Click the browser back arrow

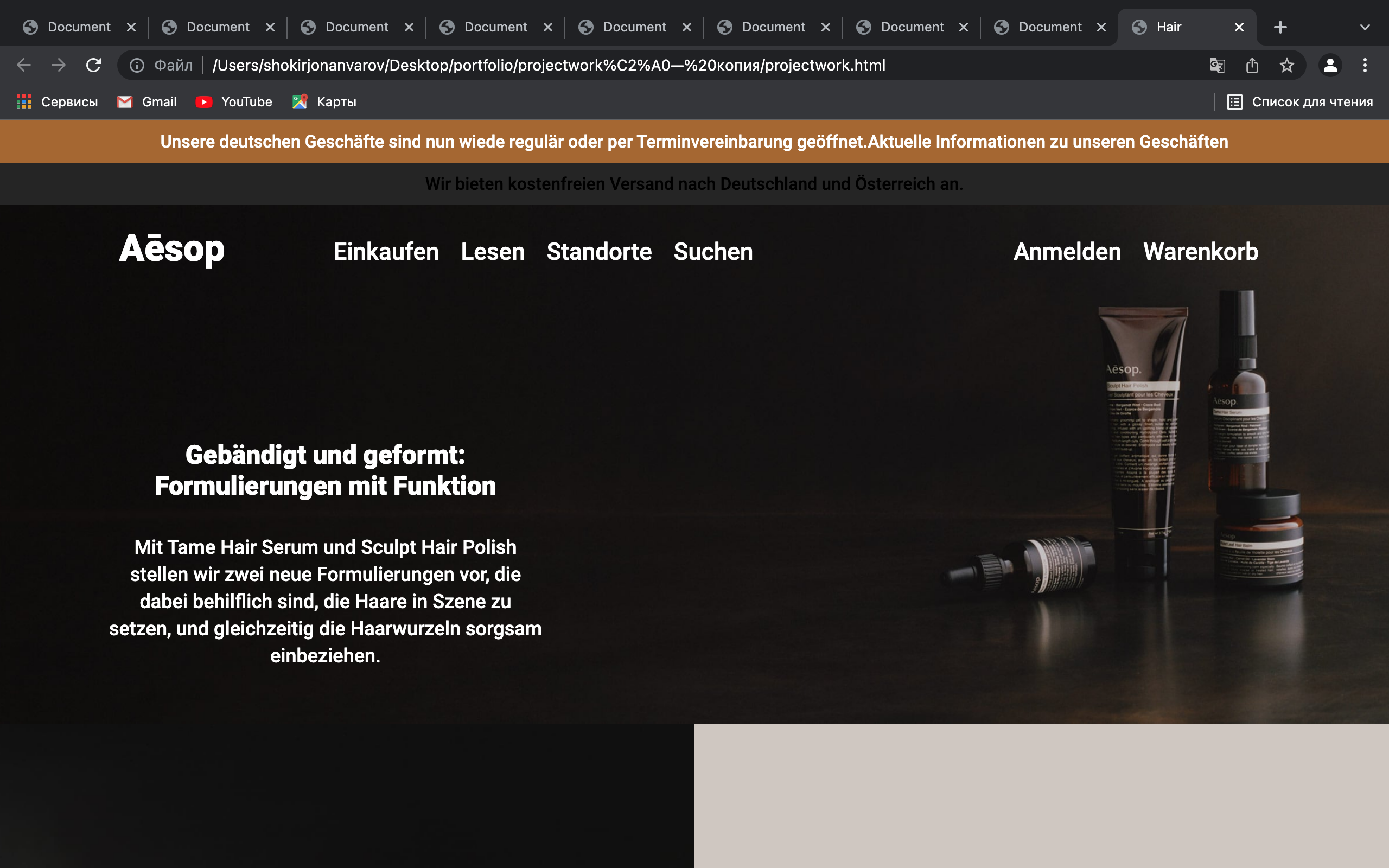[23, 66]
